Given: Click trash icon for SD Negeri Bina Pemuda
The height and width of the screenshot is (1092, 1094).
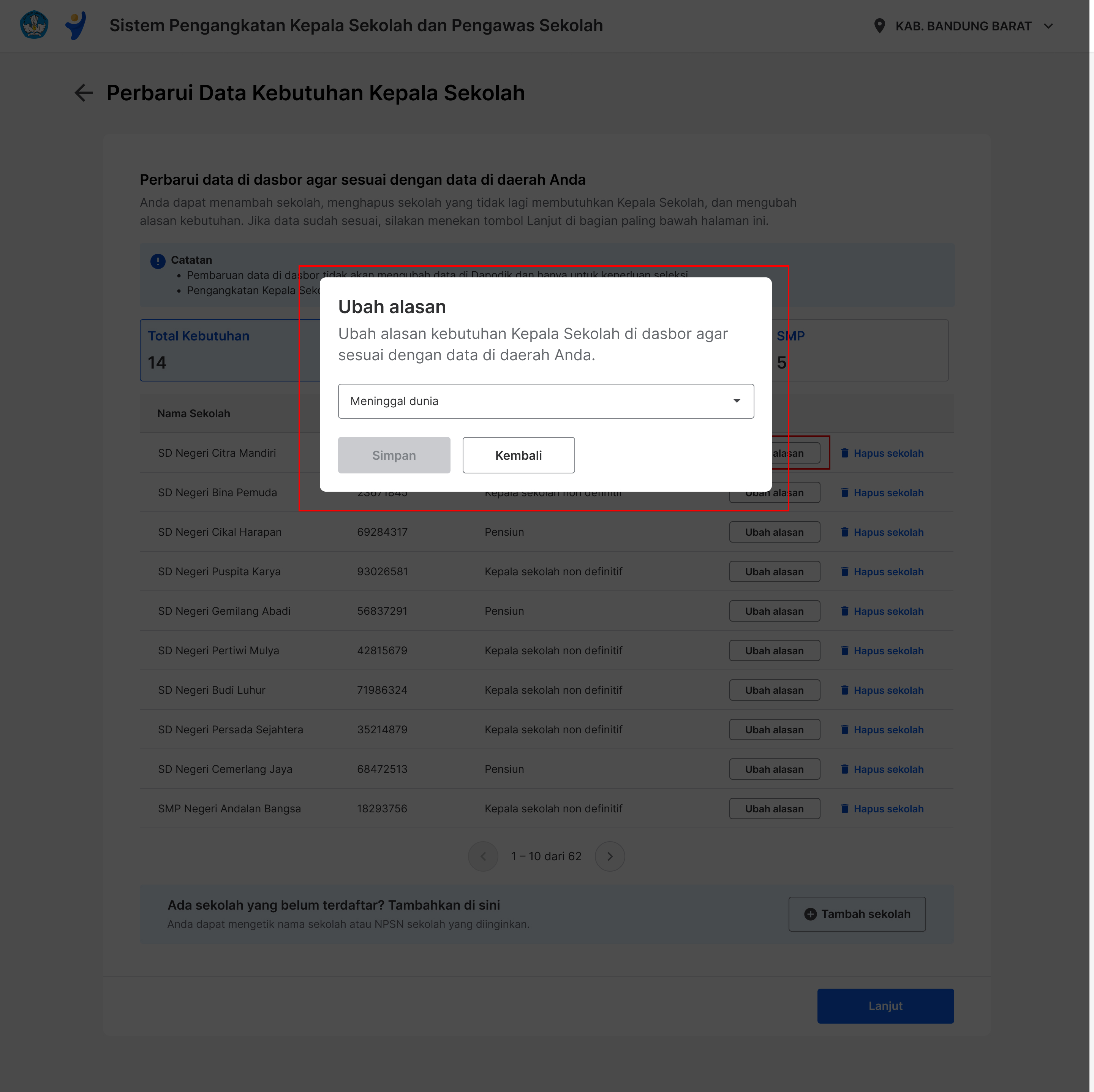Looking at the screenshot, I should [844, 493].
